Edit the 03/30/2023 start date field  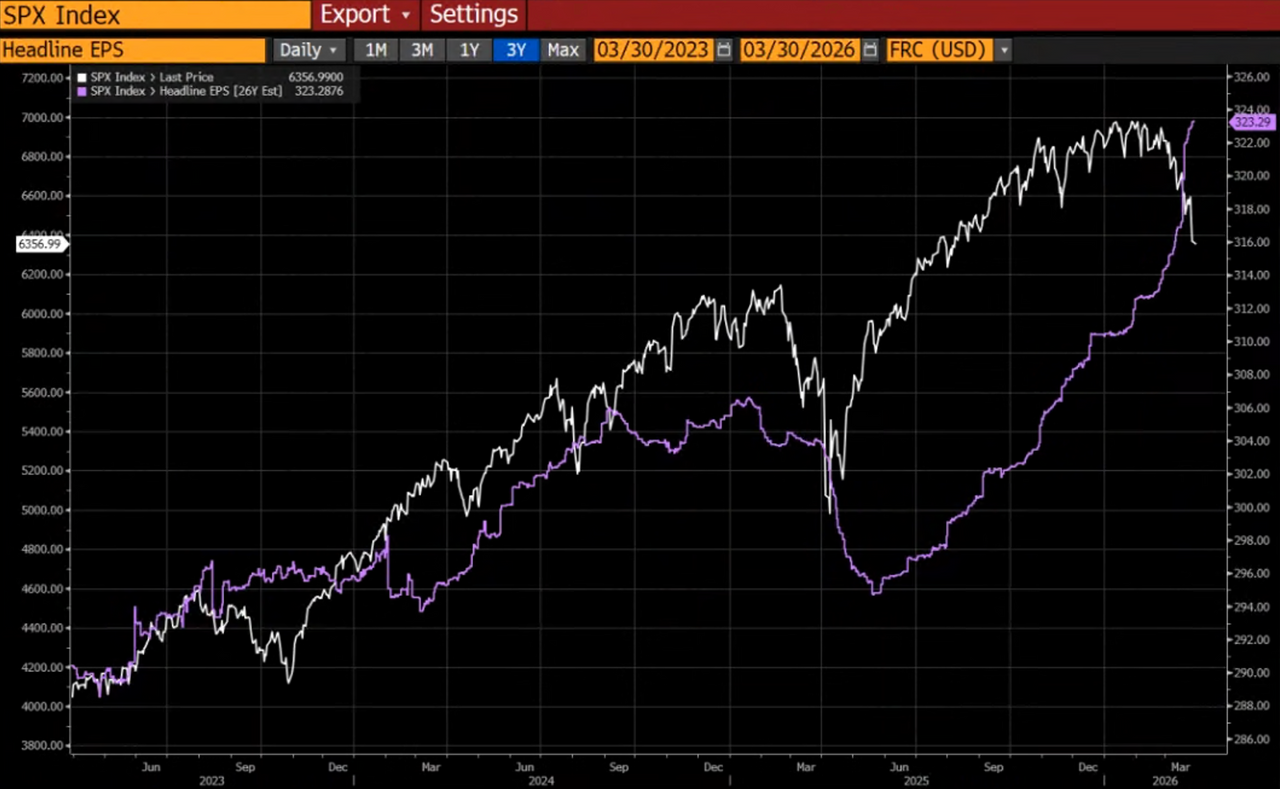(653, 50)
